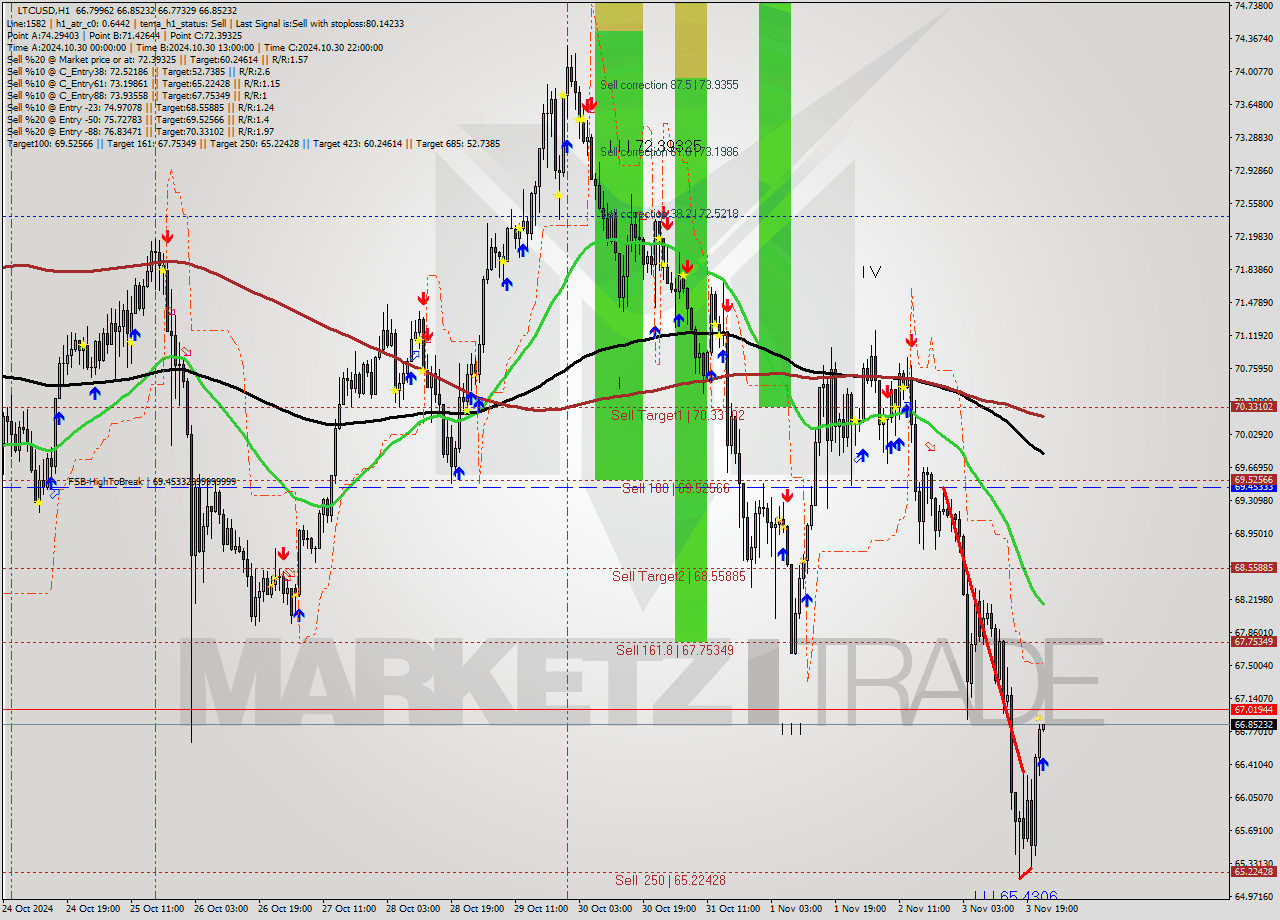Click the 72.55800 price axis value
Image resolution: width=1280 pixels, height=920 pixels.
[x=1253, y=203]
